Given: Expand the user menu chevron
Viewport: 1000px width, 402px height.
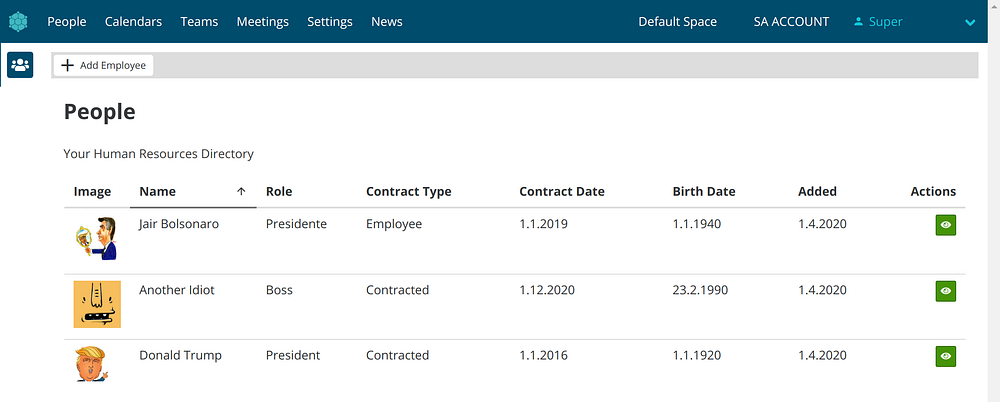Looking at the screenshot, I should click(x=969, y=22).
